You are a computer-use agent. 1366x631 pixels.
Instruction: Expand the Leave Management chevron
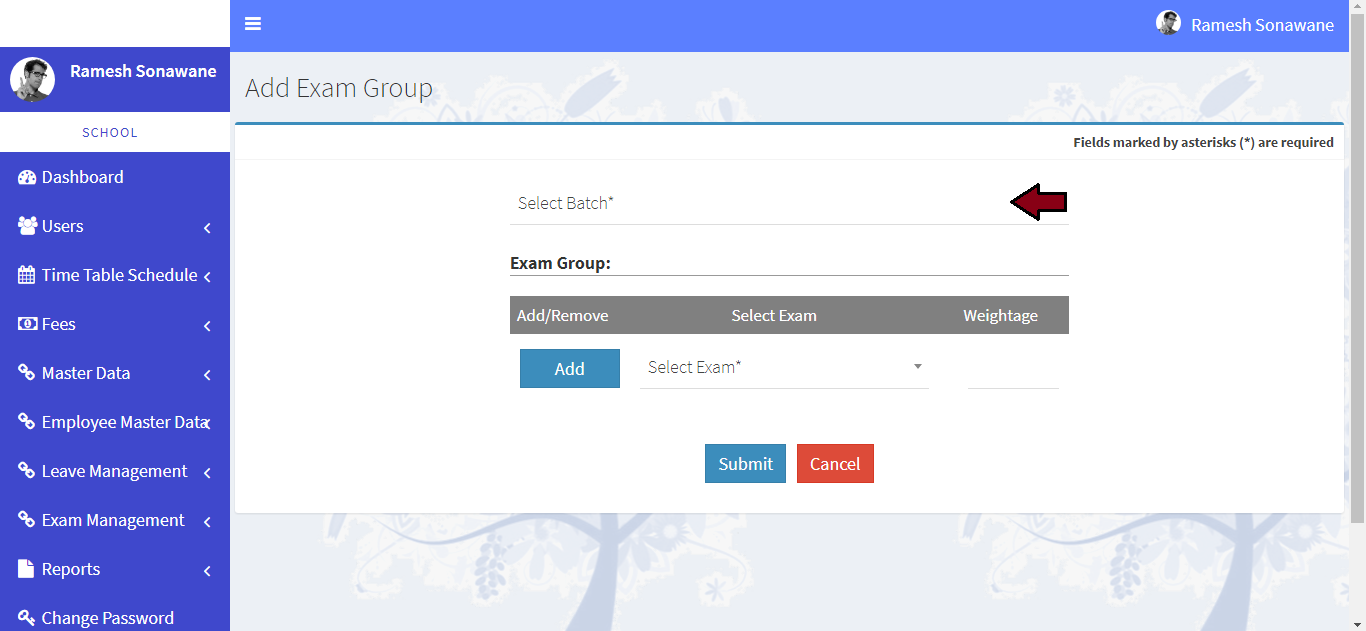tap(207, 473)
